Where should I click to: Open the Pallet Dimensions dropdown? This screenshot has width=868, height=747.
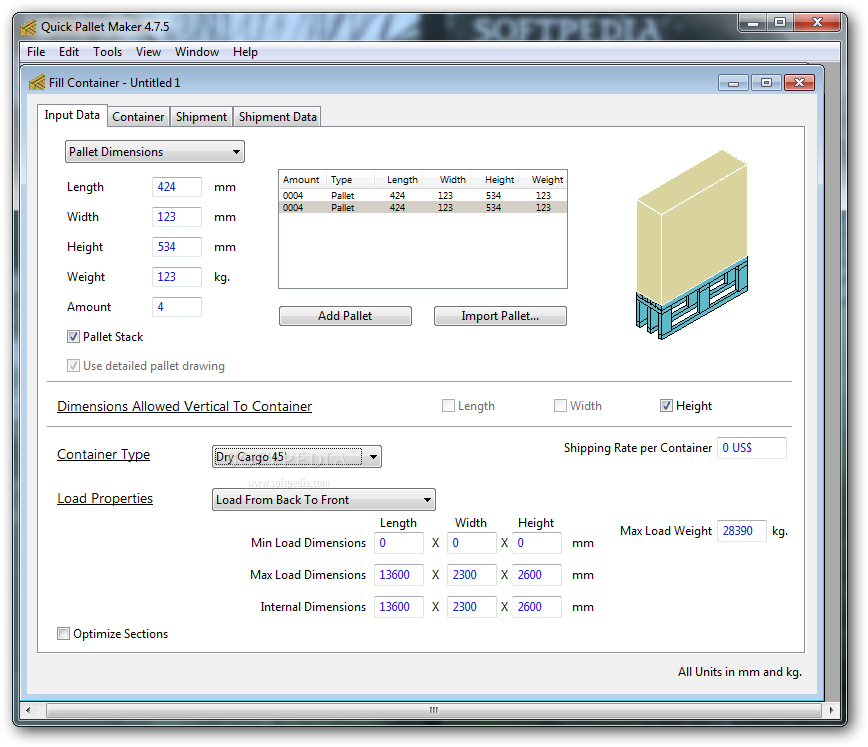[154, 152]
